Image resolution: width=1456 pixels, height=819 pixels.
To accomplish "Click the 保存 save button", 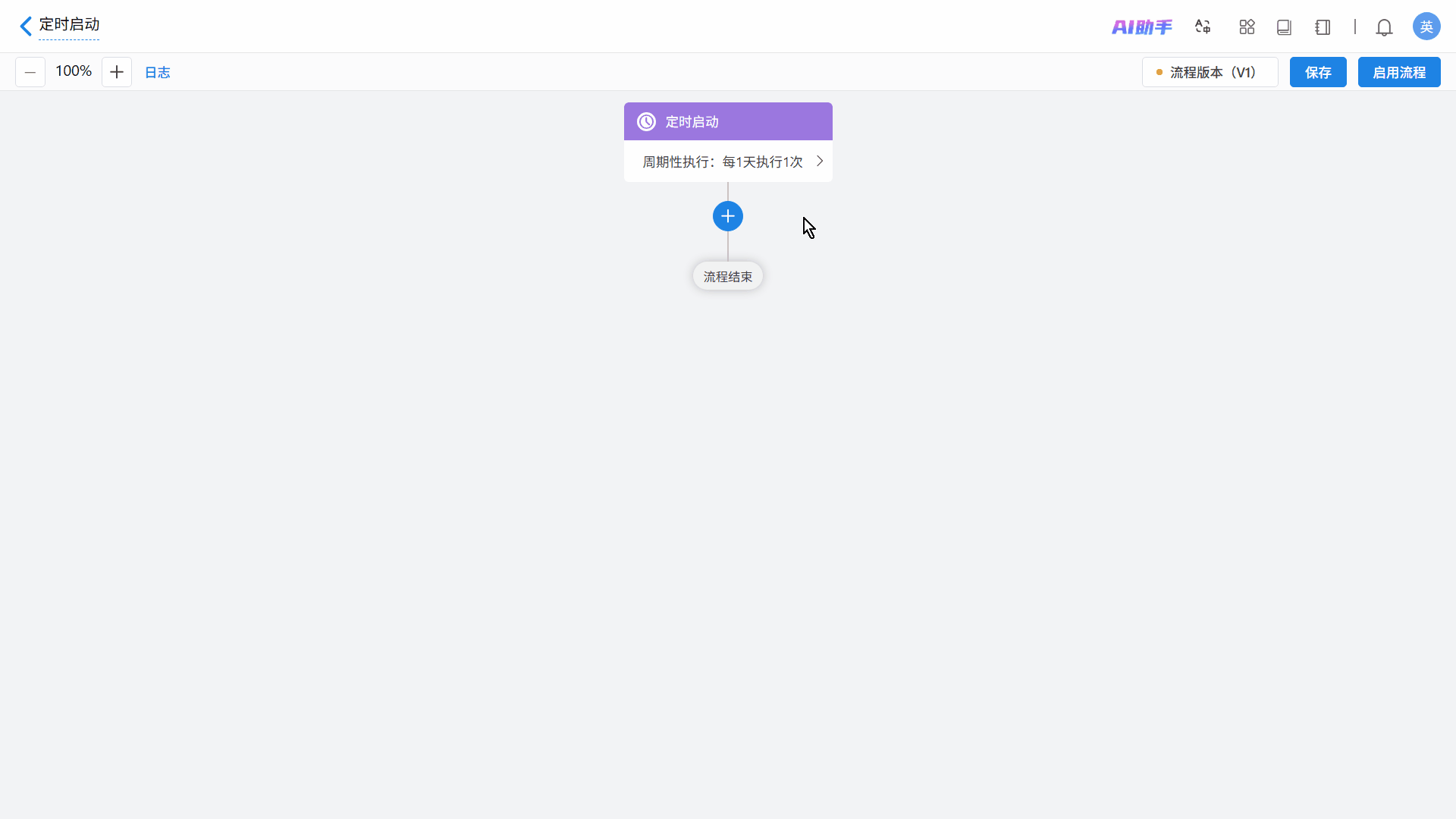I will point(1317,72).
